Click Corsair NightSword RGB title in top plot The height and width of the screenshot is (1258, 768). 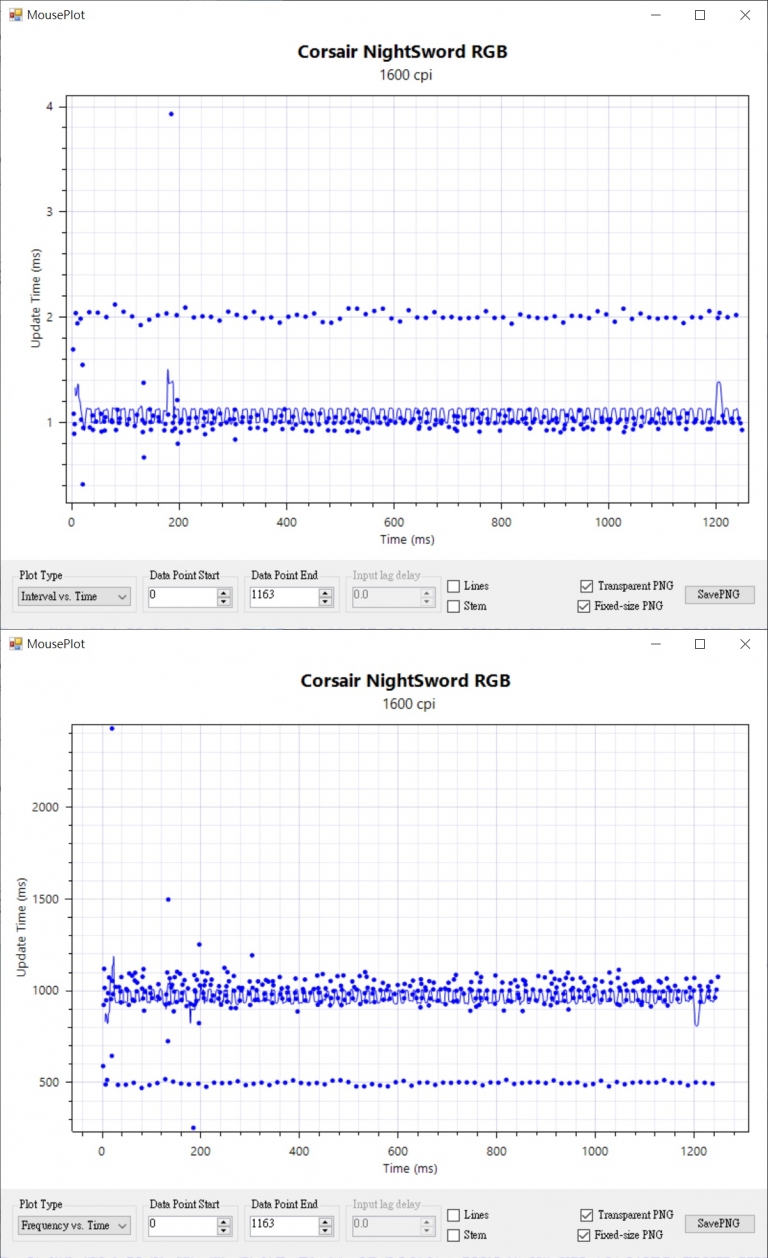pyautogui.click(x=402, y=52)
